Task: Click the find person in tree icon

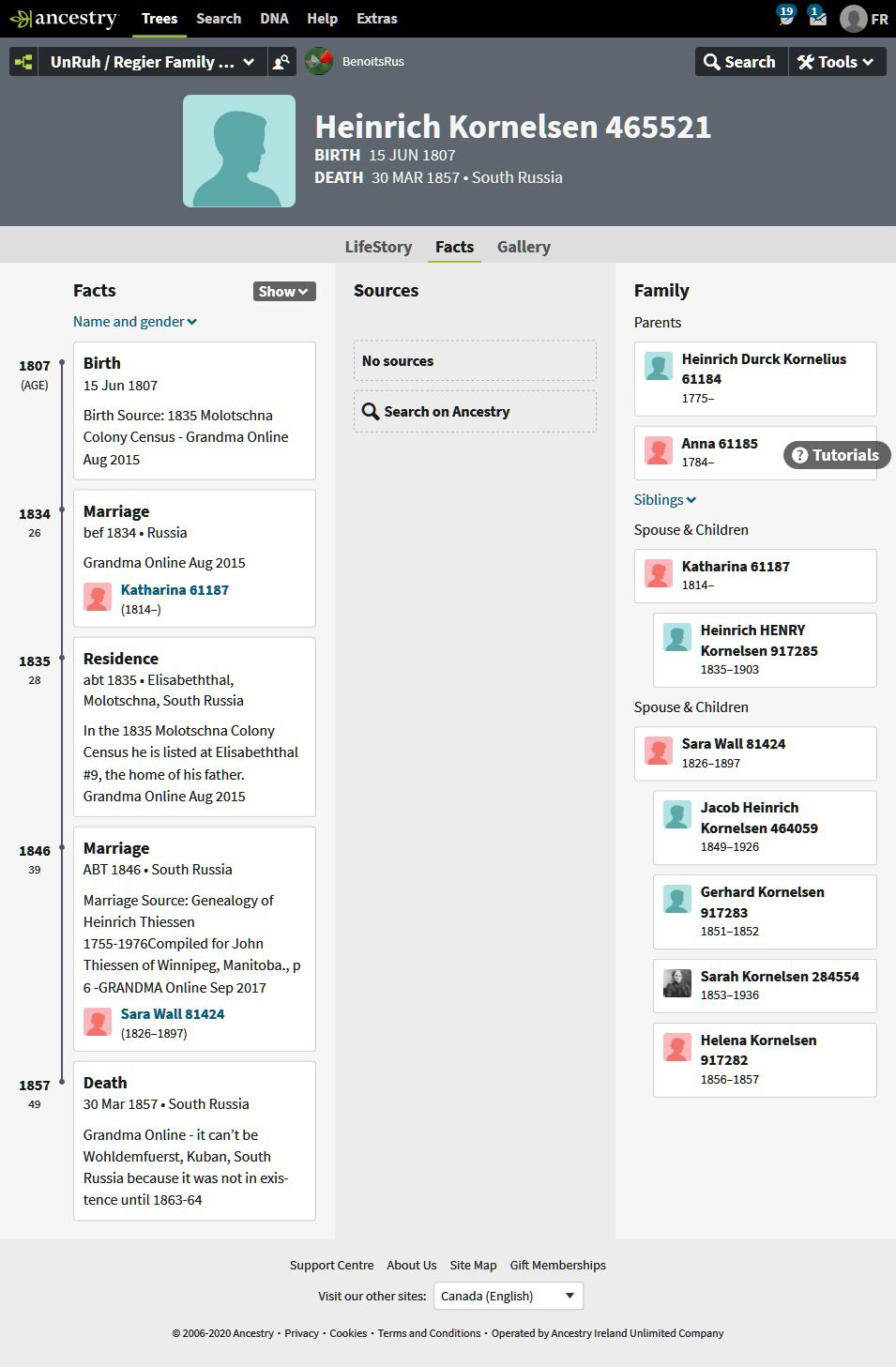Action: 281,62
